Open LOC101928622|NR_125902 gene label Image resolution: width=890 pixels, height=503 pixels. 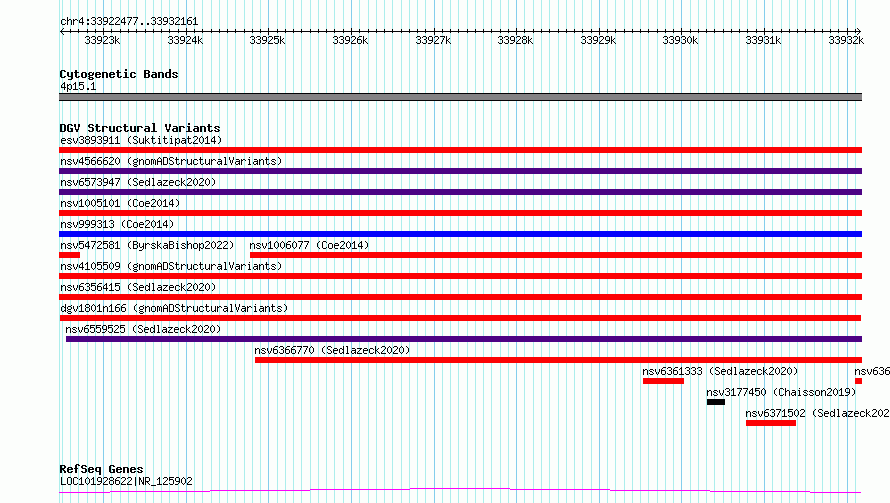pos(127,481)
